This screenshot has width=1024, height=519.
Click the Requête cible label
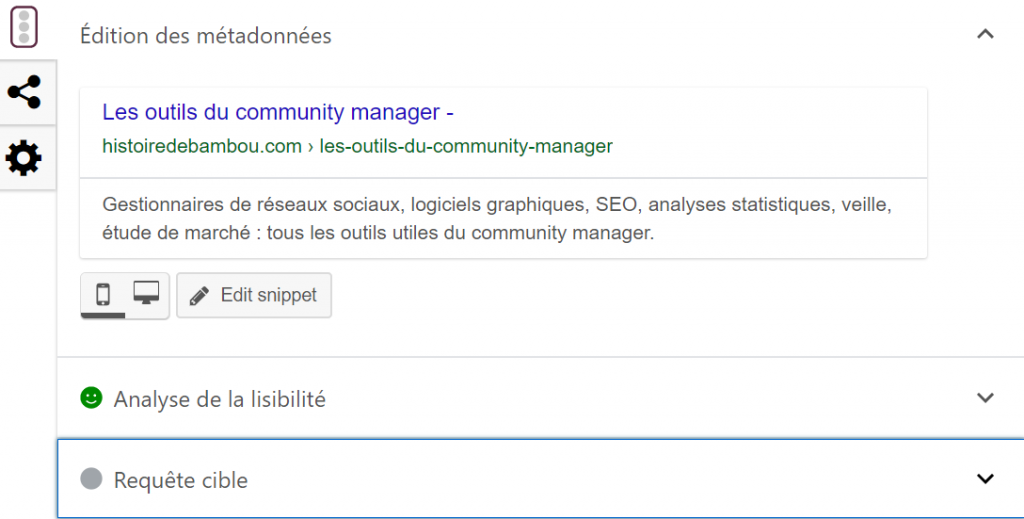pyautogui.click(x=181, y=480)
